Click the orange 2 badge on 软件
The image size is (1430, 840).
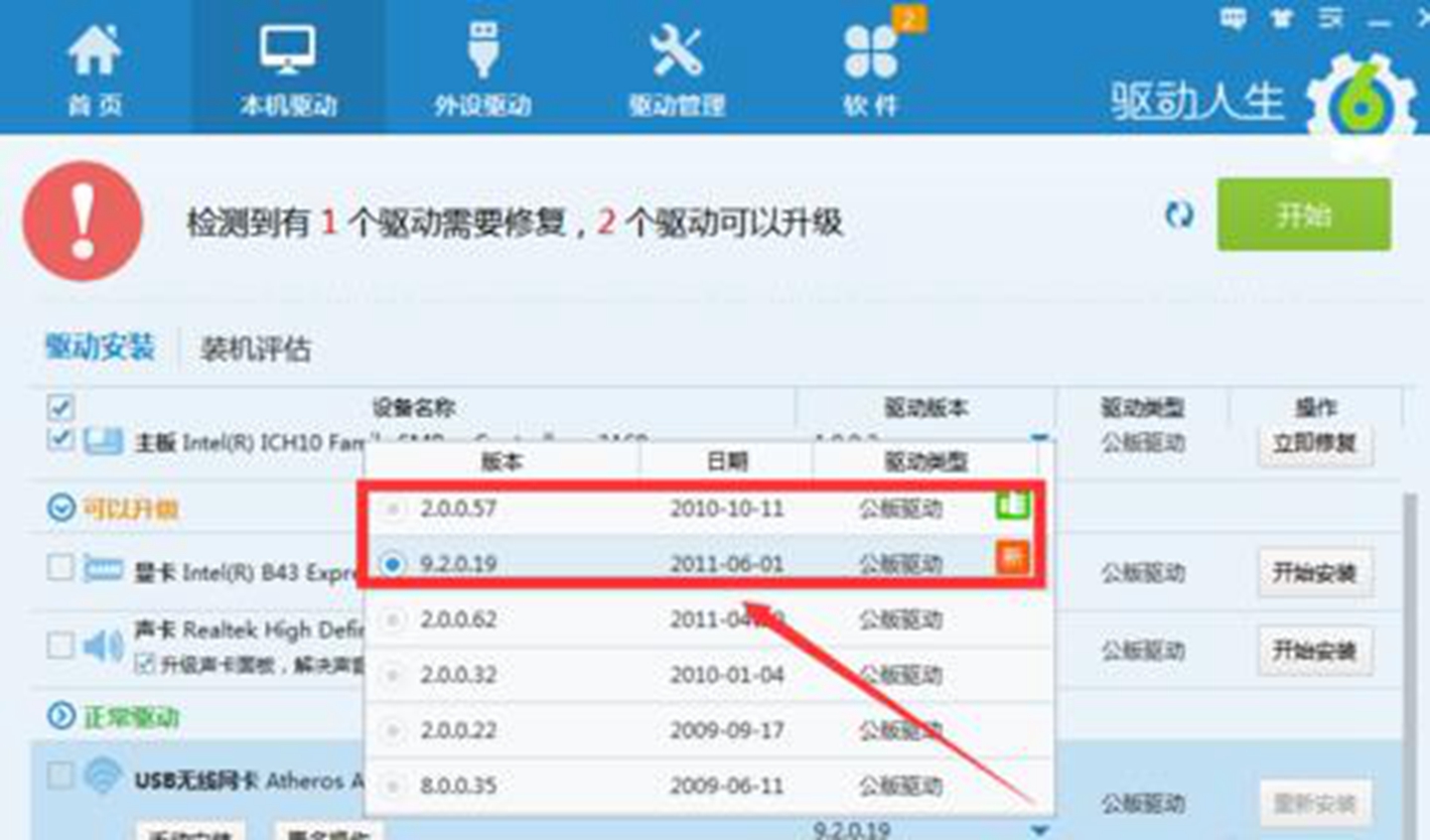tap(911, 17)
